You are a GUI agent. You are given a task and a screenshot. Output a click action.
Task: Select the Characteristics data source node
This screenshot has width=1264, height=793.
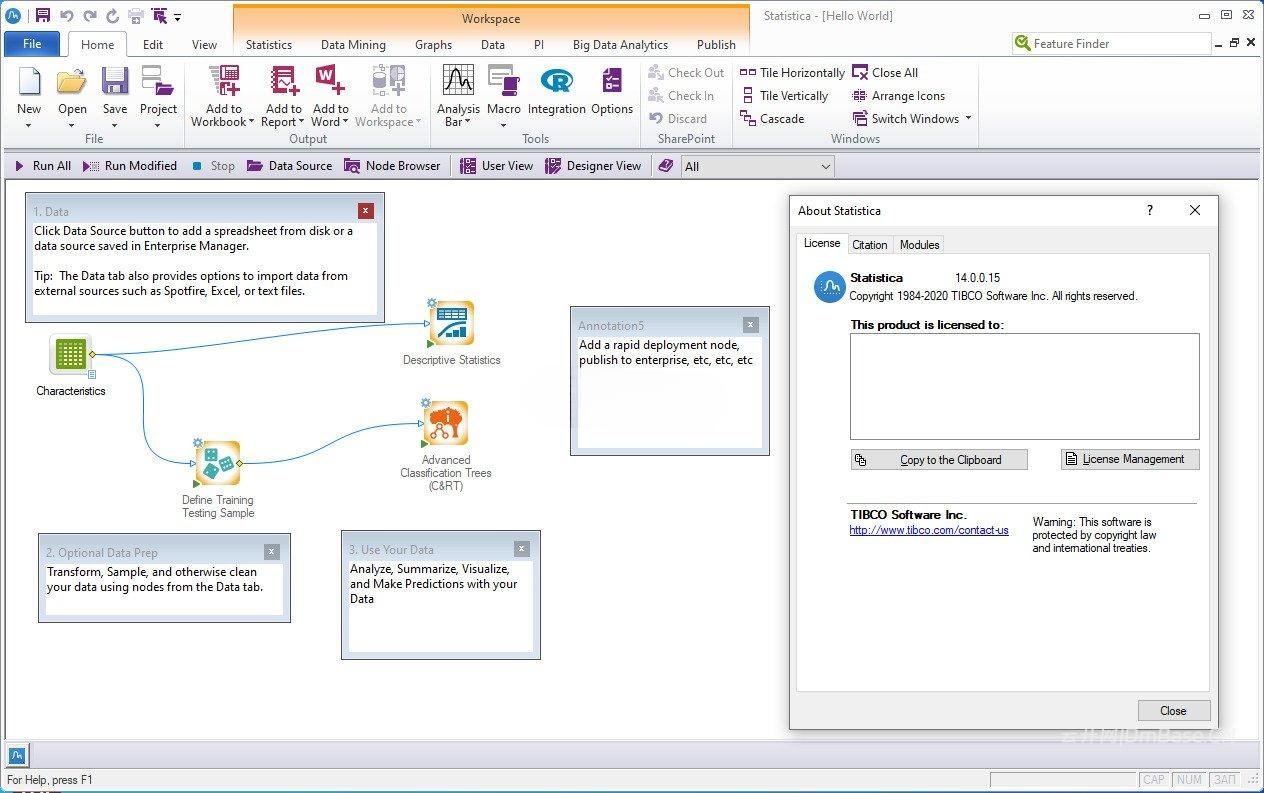pyautogui.click(x=70, y=354)
